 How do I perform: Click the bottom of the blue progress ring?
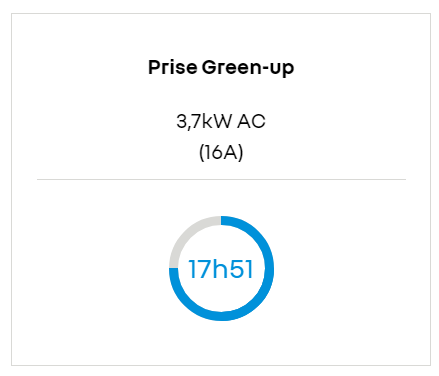[x=221, y=316]
